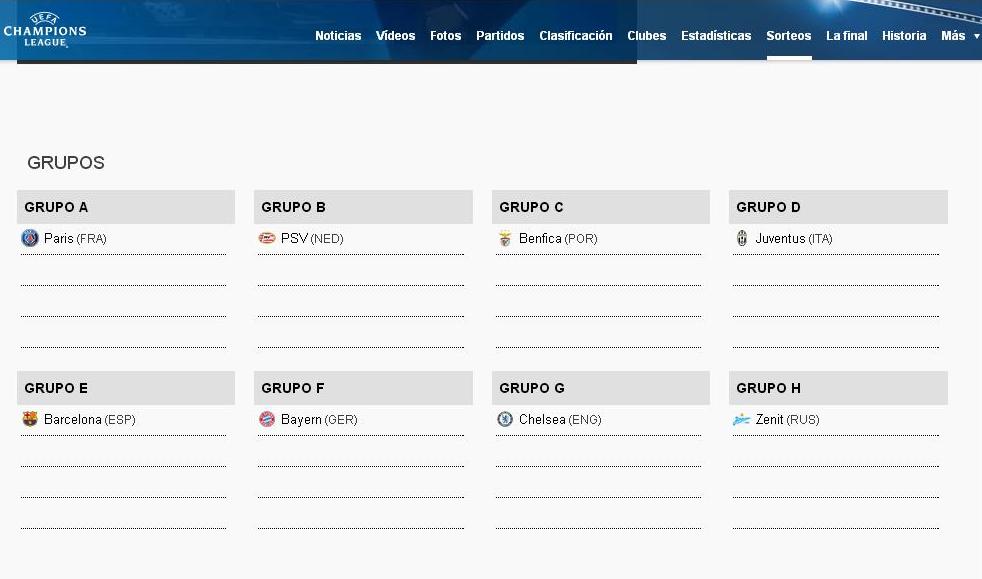Open the Vídeos section

click(x=395, y=36)
